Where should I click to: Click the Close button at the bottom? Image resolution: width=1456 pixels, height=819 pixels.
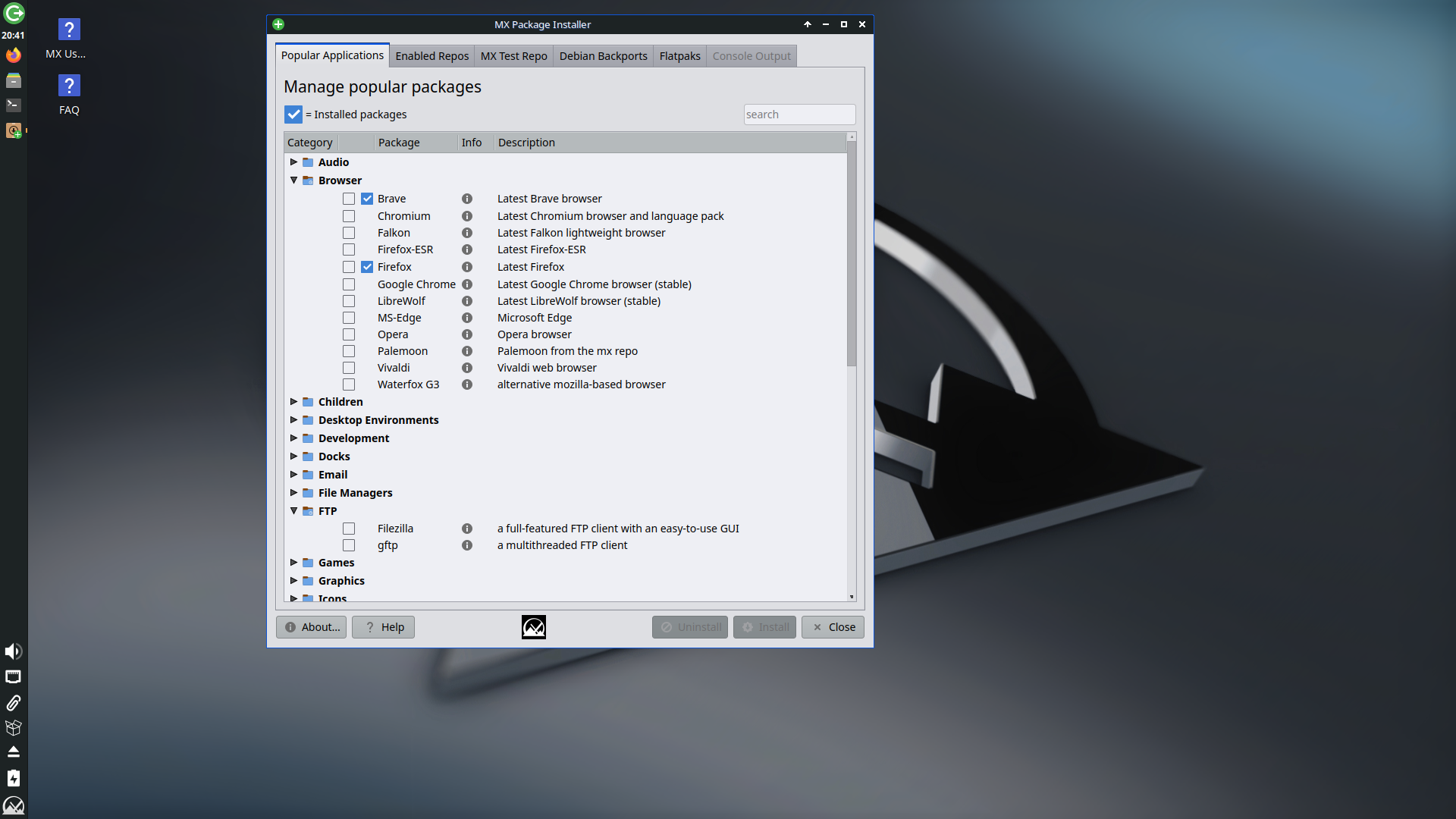pos(833,627)
